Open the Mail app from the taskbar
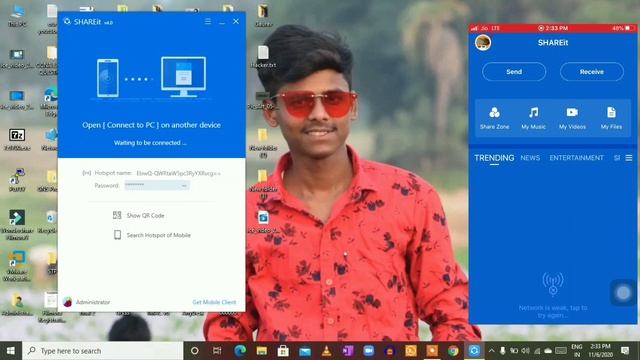The height and width of the screenshot is (360, 640). [x=305, y=351]
